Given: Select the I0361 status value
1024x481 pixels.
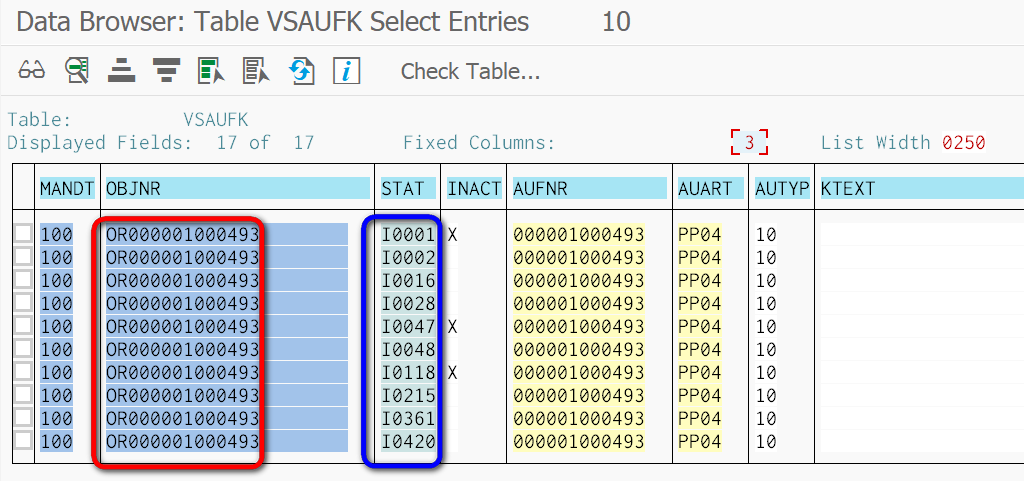Looking at the screenshot, I should coord(408,418).
